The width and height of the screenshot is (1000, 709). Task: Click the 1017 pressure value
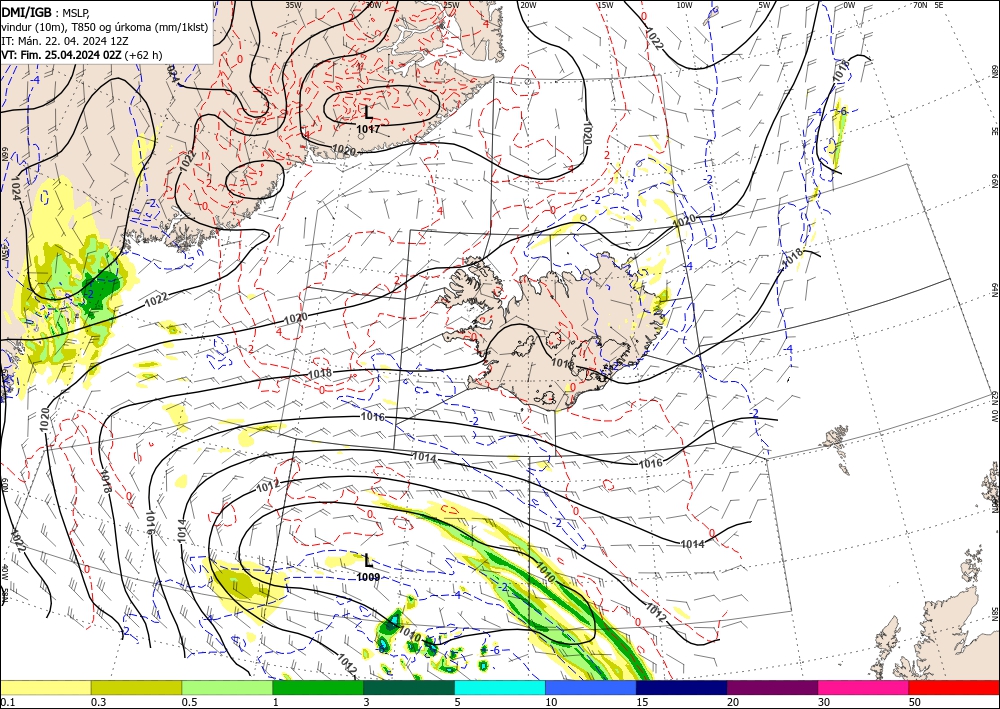tap(369, 129)
